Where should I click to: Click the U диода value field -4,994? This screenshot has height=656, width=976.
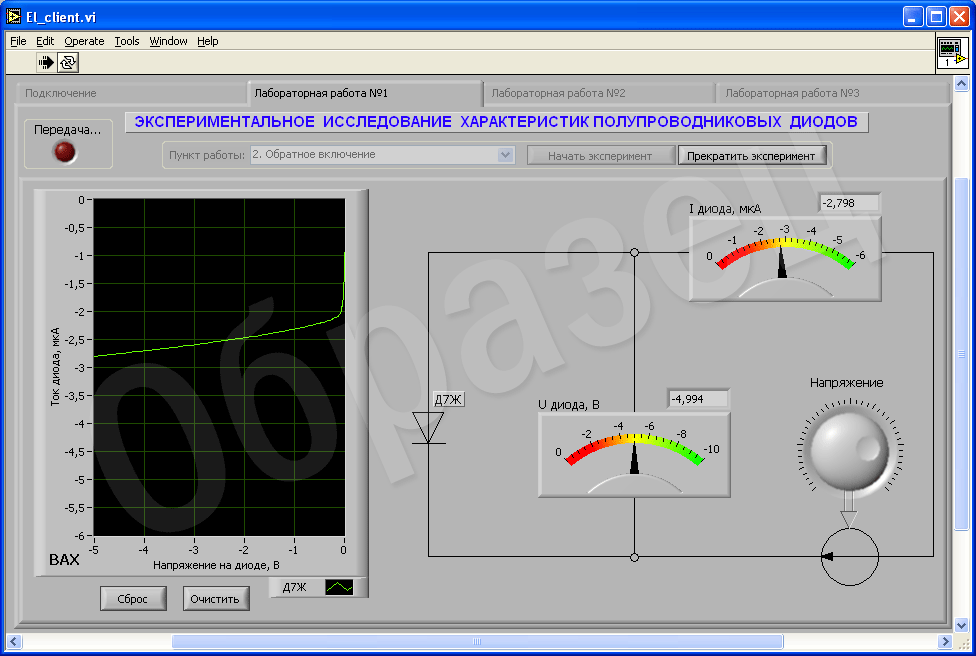pos(698,399)
